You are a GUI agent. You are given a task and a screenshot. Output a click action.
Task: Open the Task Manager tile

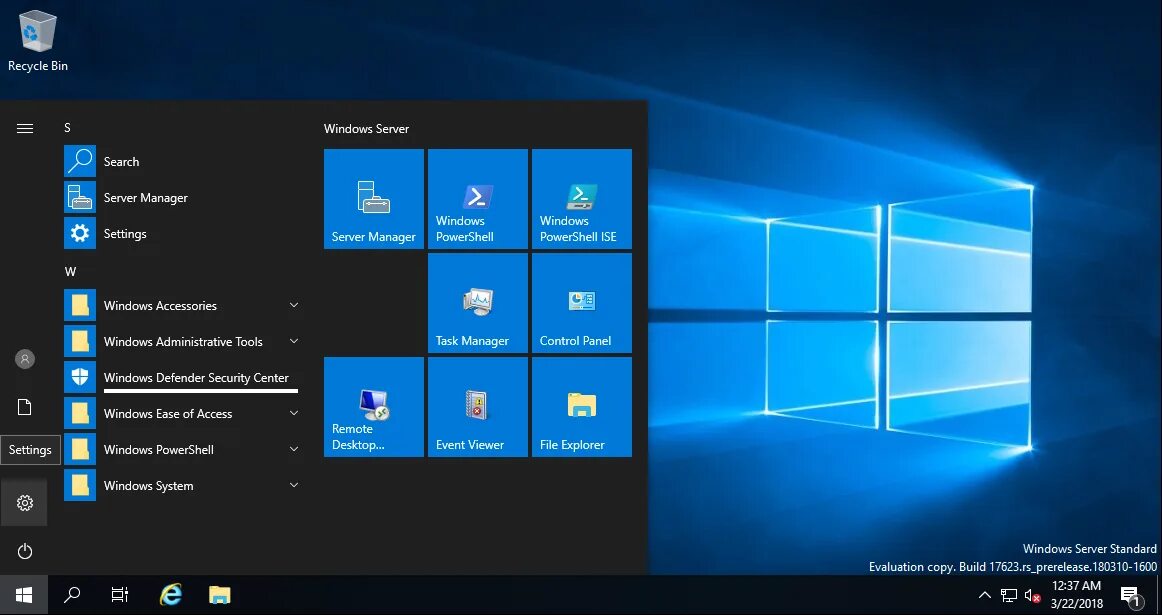pyautogui.click(x=477, y=302)
